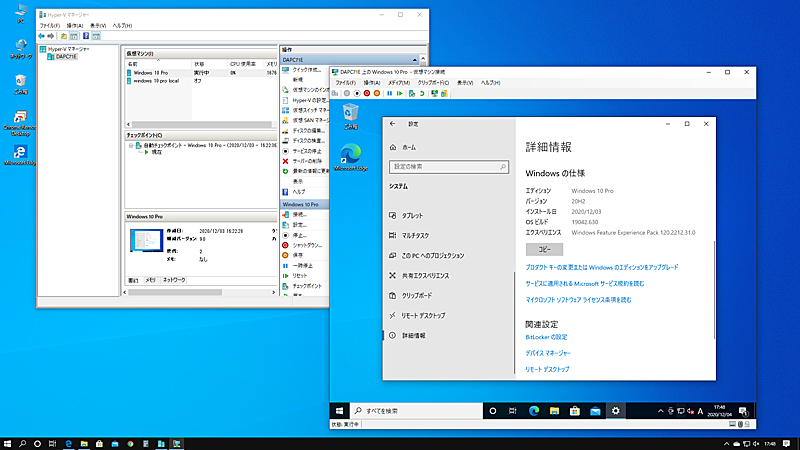Switch to ネットワーク tab in VM details
800x450 pixels.
point(174,280)
